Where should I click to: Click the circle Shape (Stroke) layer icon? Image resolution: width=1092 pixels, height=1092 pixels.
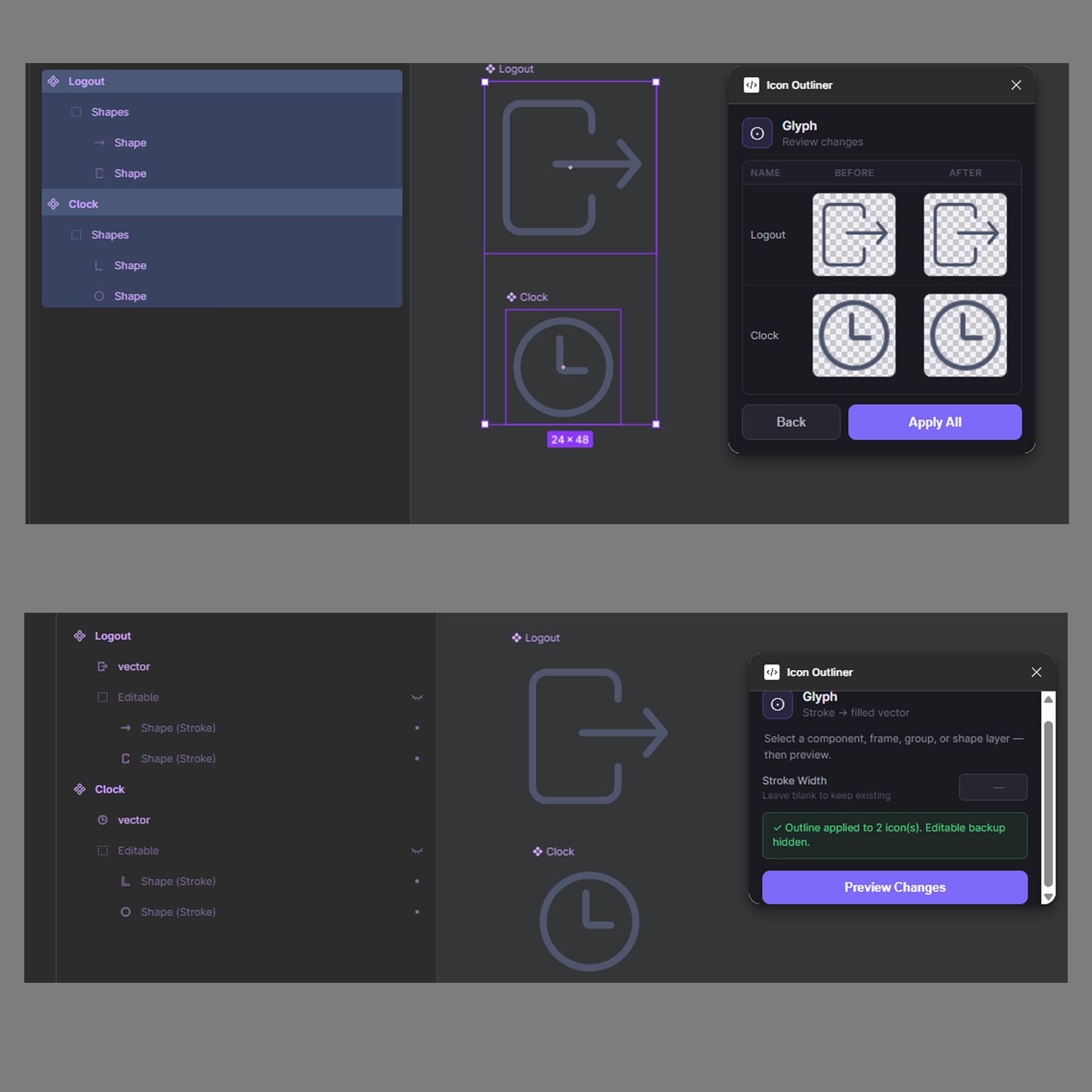click(126, 912)
